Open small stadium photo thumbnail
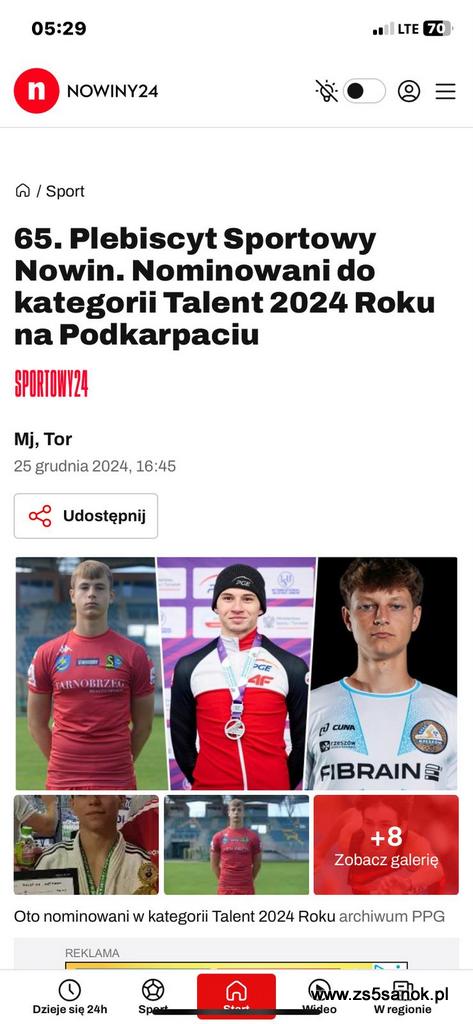Screen dimensions: 473x1024 (x=236, y=844)
